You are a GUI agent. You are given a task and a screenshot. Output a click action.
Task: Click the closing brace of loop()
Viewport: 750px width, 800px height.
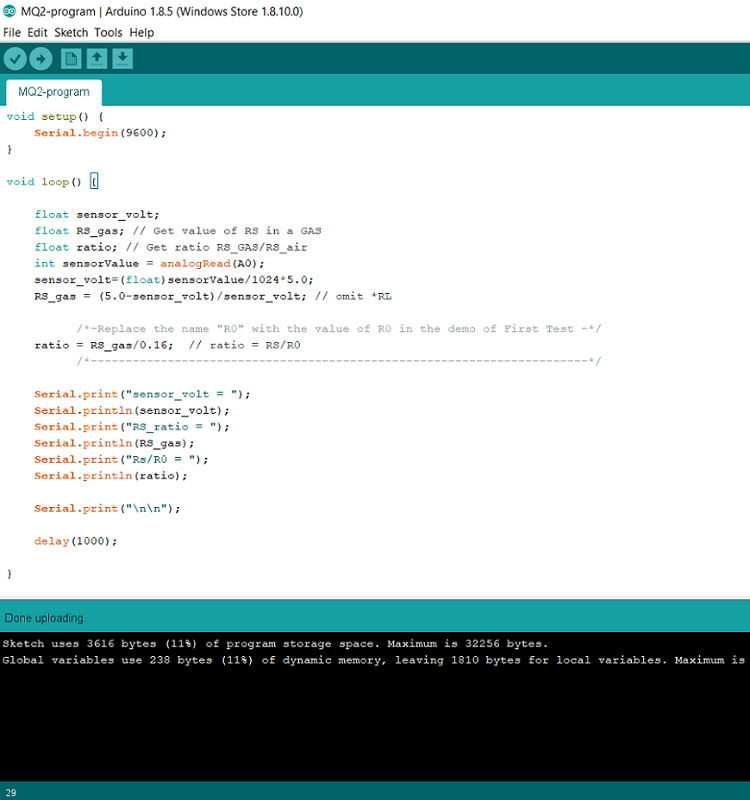pyautogui.click(x=9, y=574)
